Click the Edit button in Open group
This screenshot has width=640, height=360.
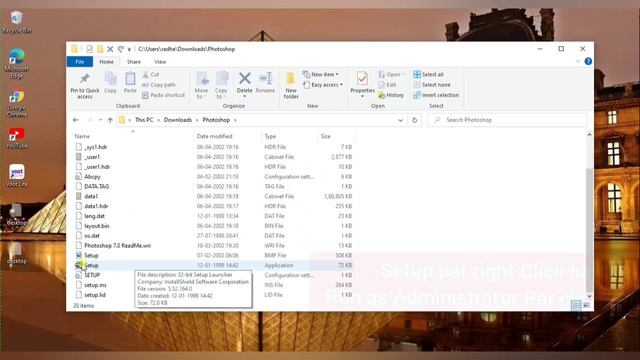click(387, 85)
